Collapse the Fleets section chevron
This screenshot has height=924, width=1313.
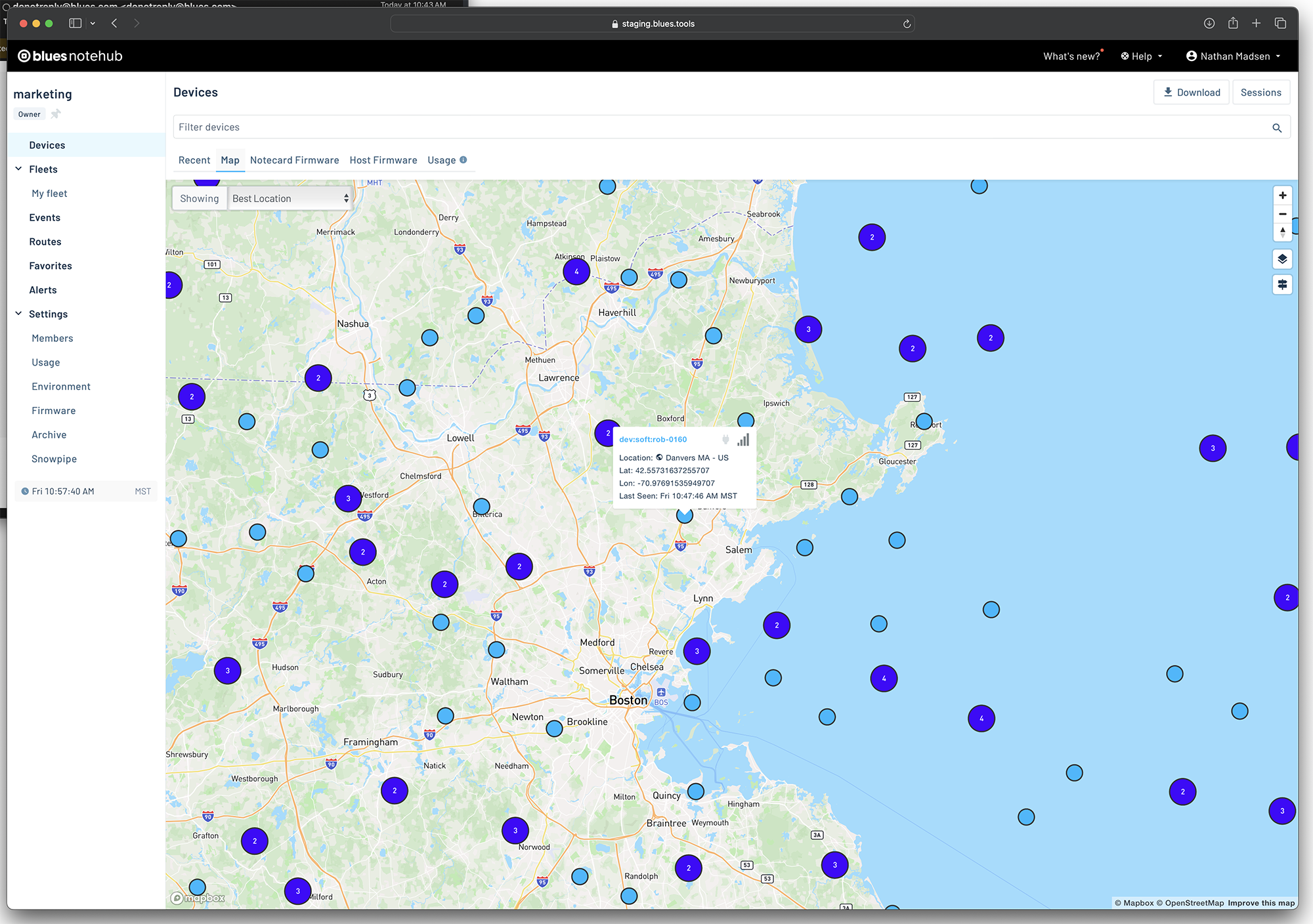tap(18, 169)
